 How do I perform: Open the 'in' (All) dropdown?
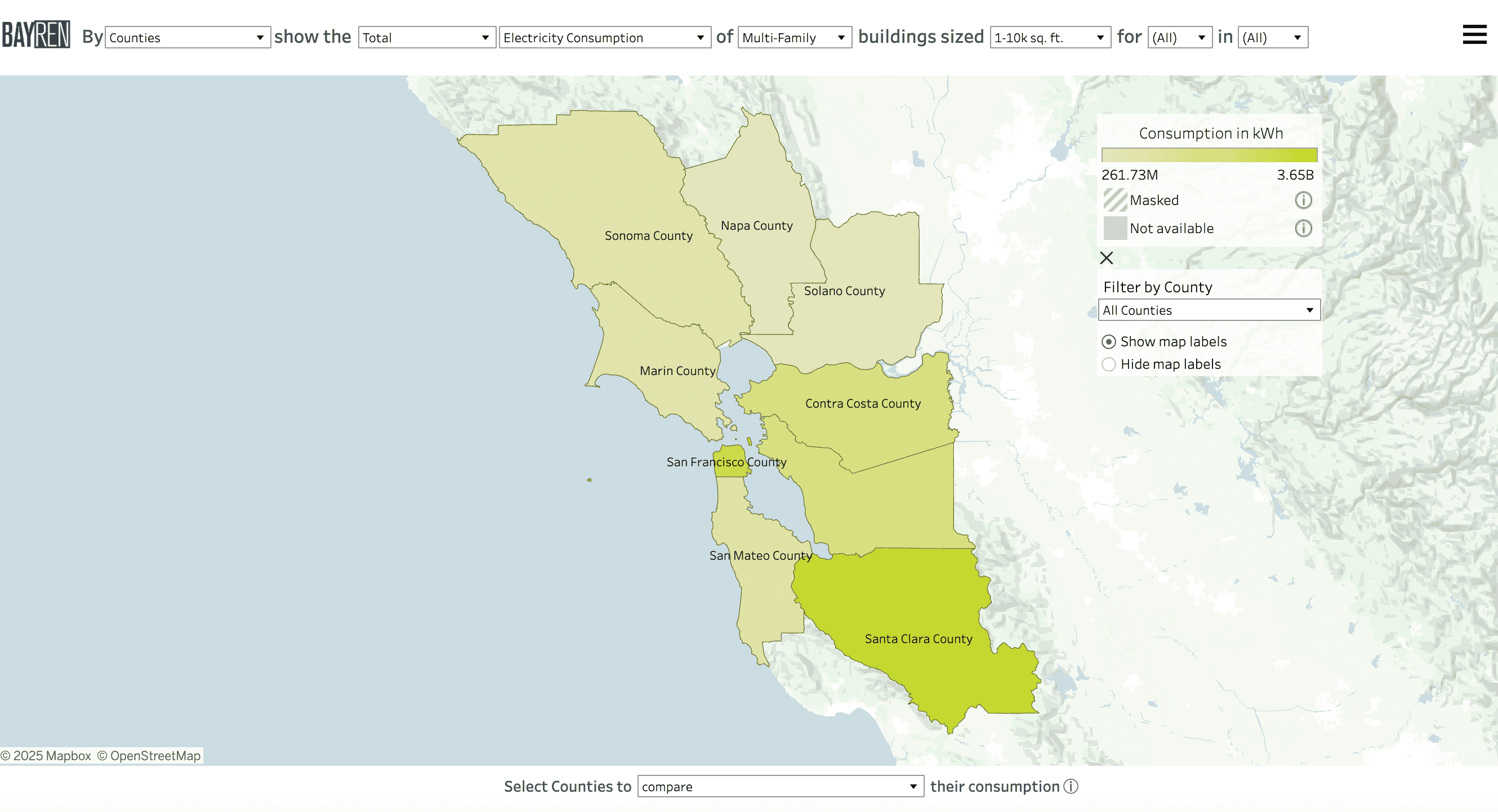(x=1273, y=37)
